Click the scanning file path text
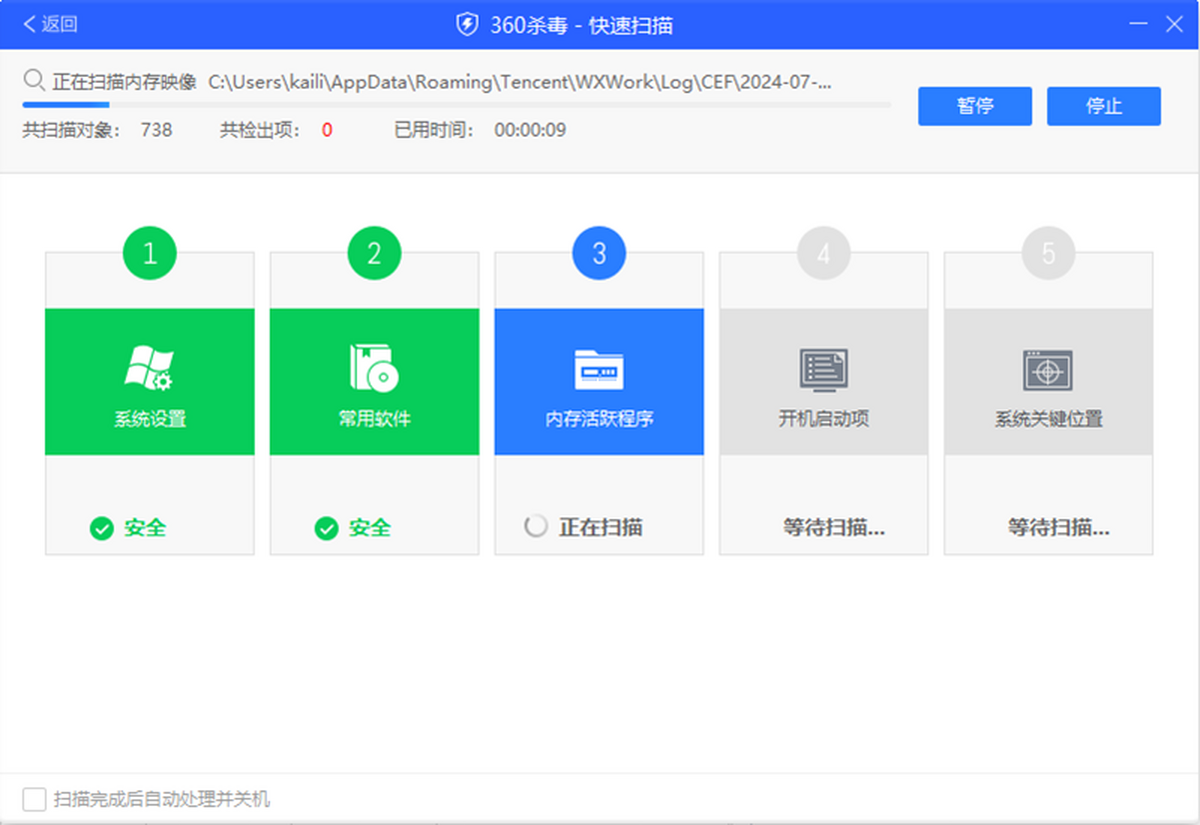Screen dimensions: 1200x825 pyautogui.click(x=545, y=81)
